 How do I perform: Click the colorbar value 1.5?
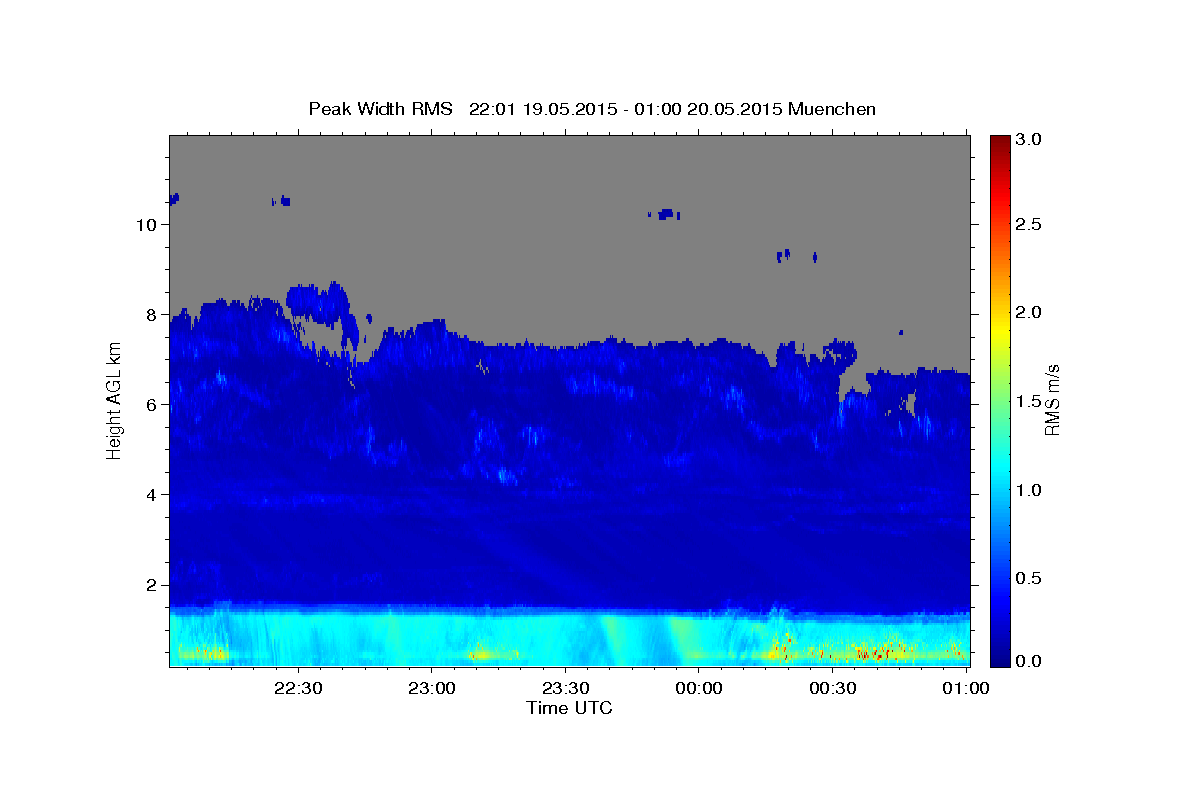point(1030,401)
